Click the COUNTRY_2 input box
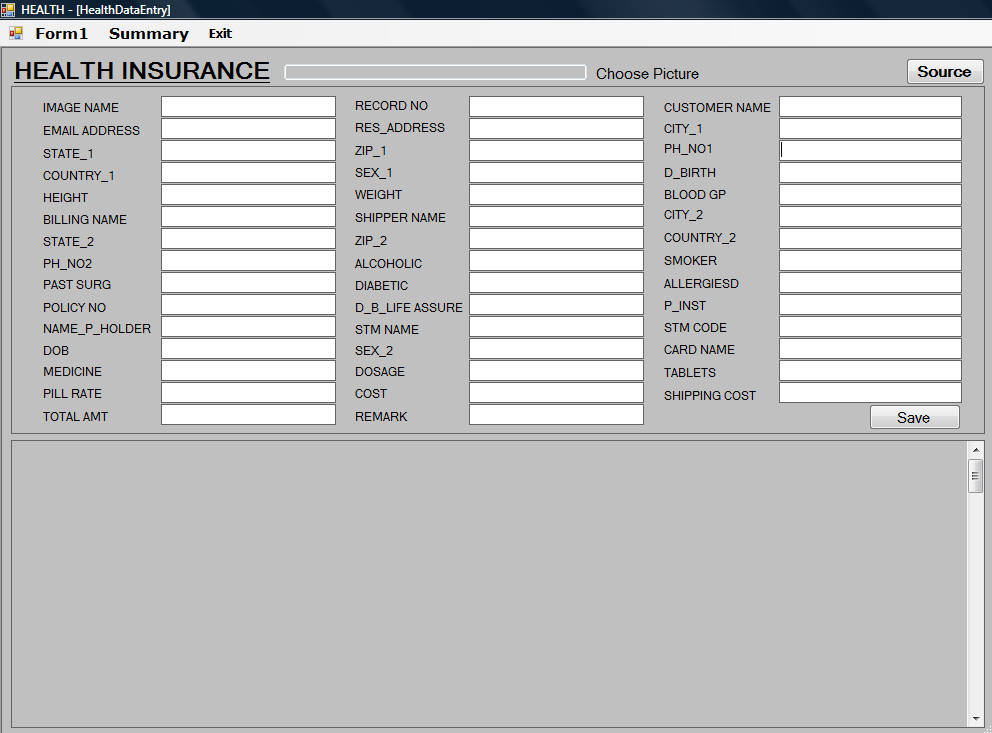 click(870, 238)
